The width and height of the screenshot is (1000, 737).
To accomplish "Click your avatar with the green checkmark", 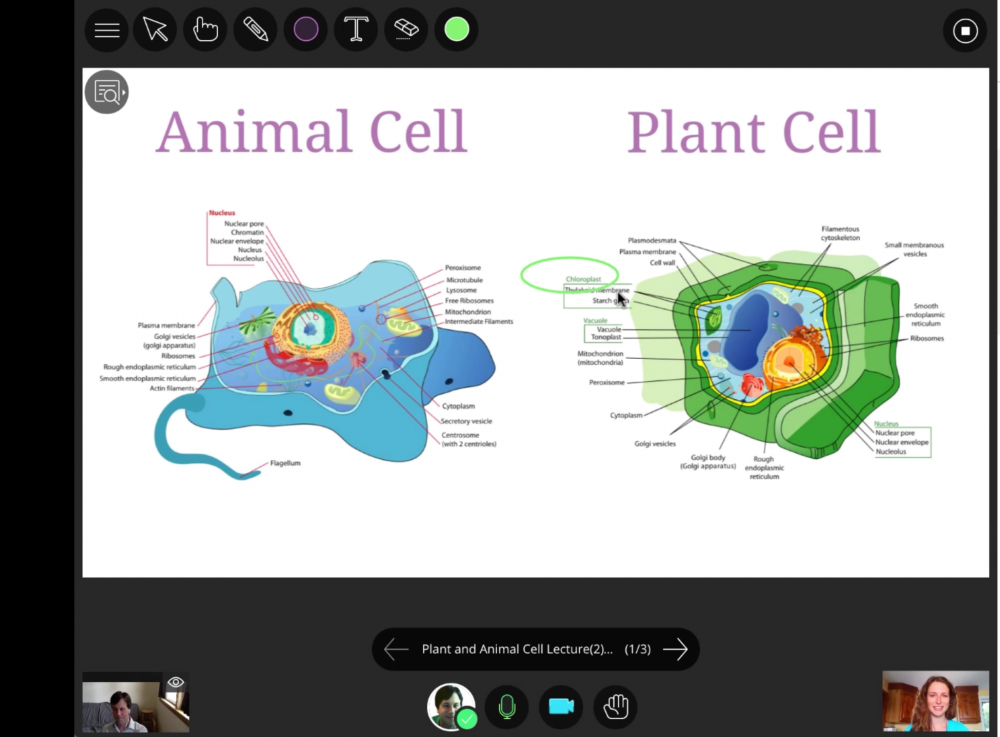I will click(452, 707).
